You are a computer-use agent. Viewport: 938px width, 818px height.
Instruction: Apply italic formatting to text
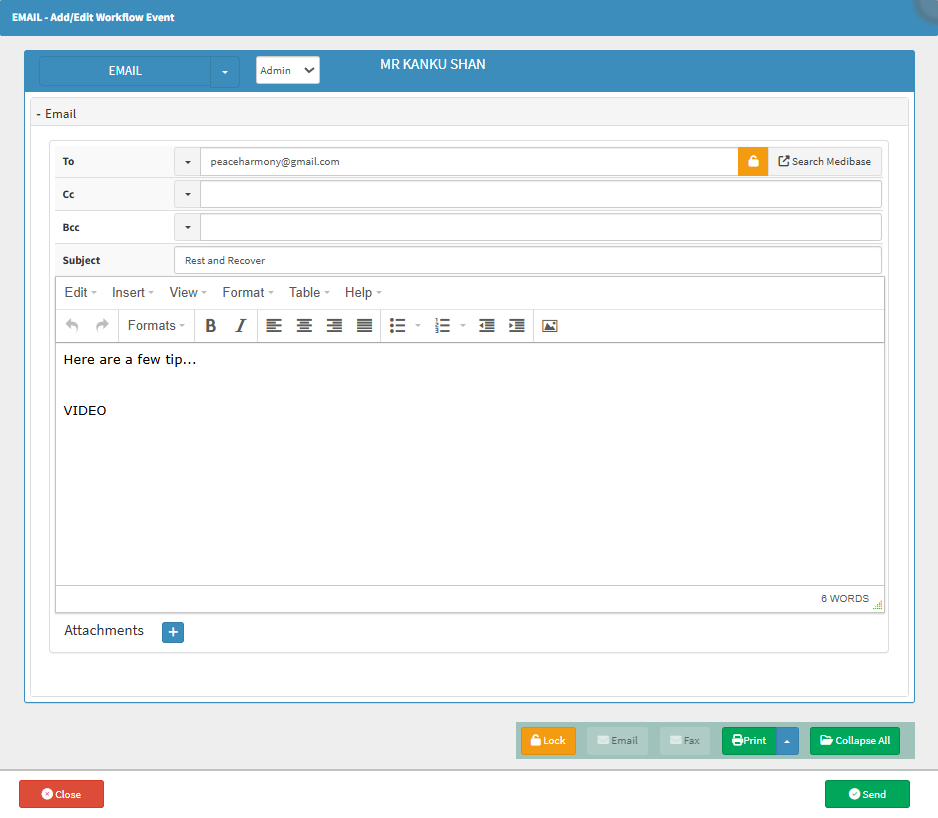point(240,326)
